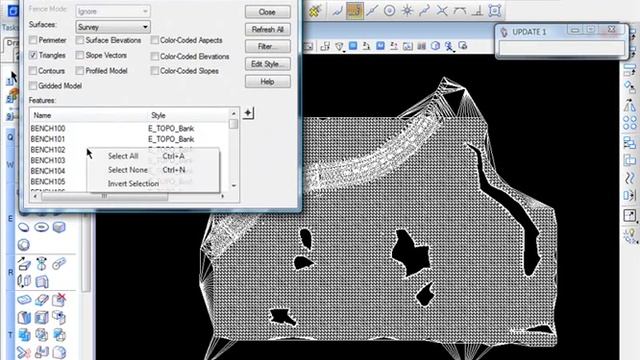Enable the Profiled Model checkbox

pyautogui.click(x=80, y=71)
